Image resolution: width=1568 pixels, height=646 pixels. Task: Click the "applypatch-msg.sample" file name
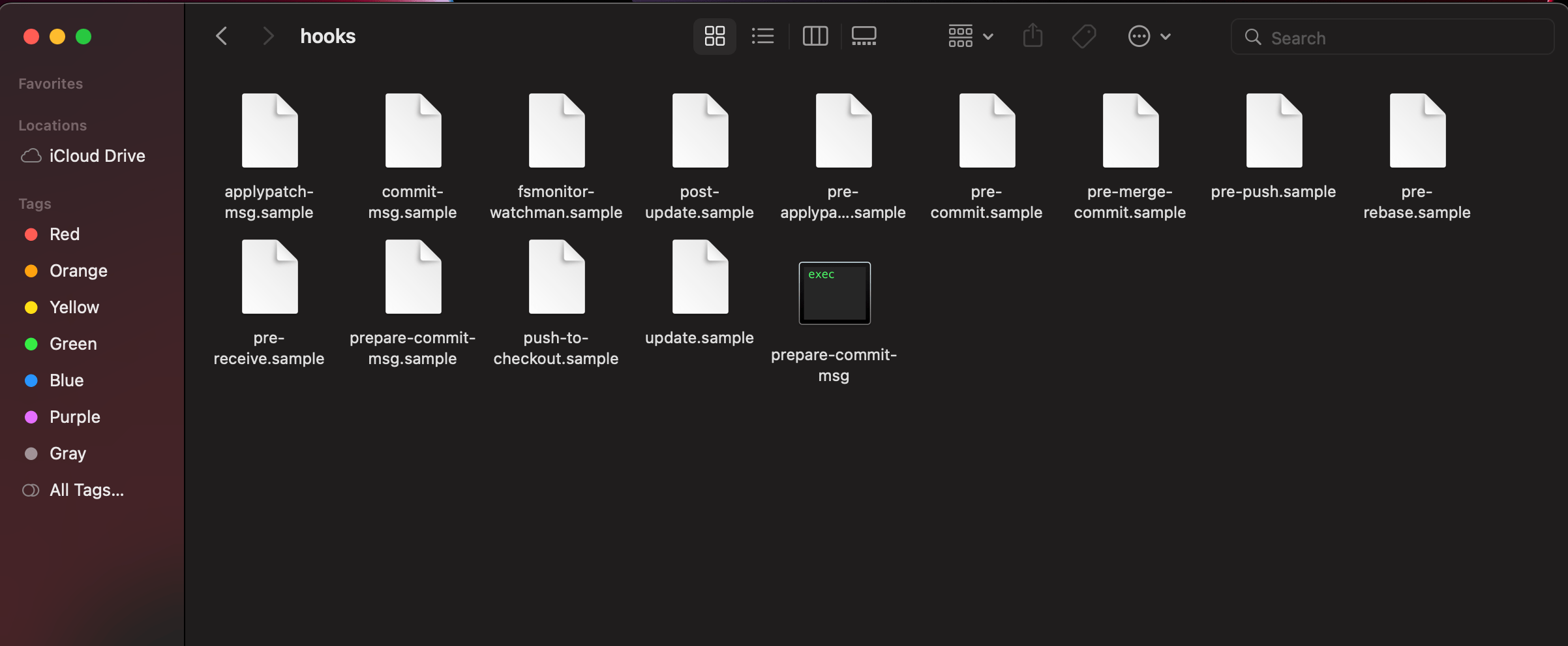tap(269, 202)
